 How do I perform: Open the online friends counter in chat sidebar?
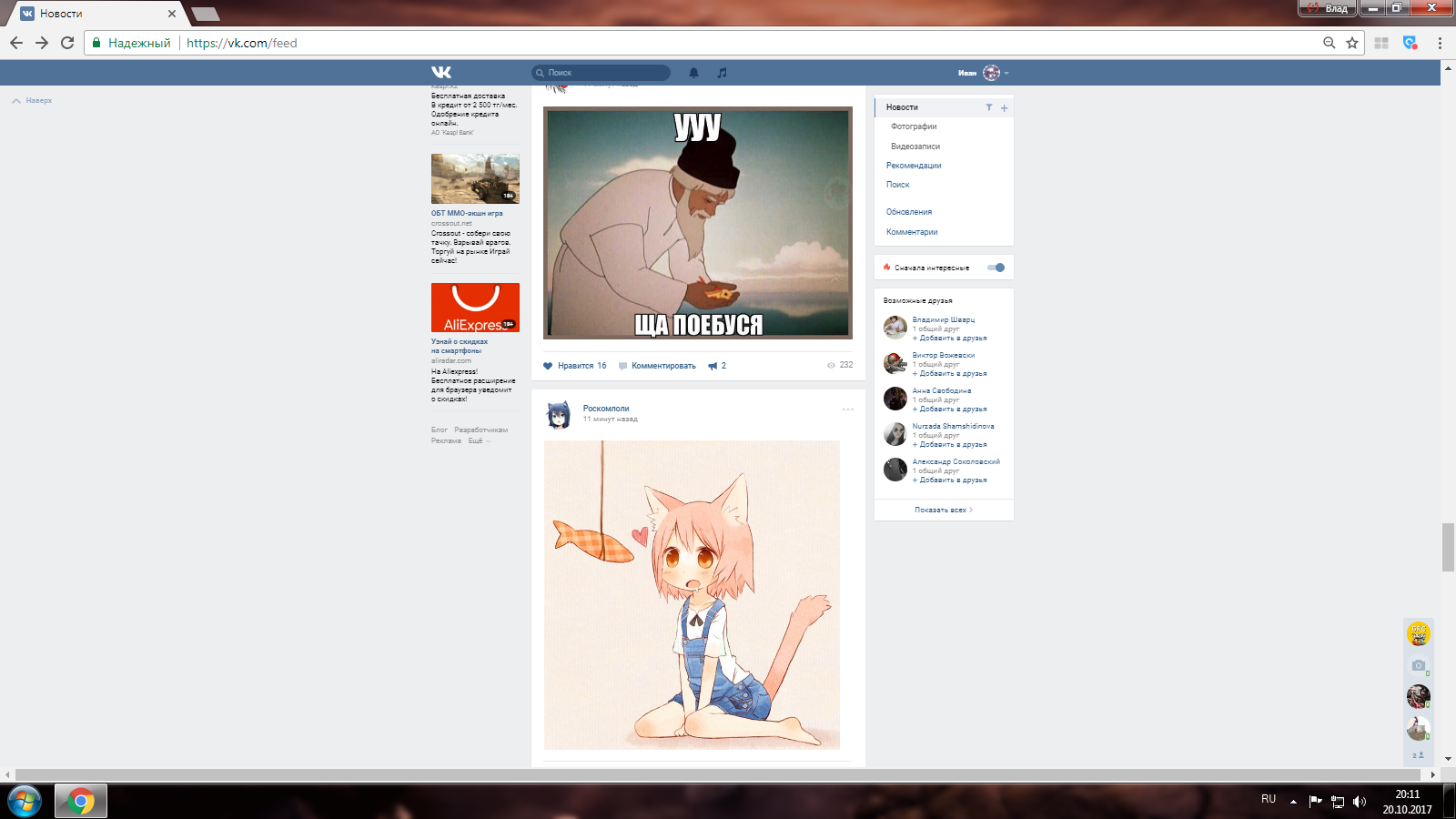1418,755
